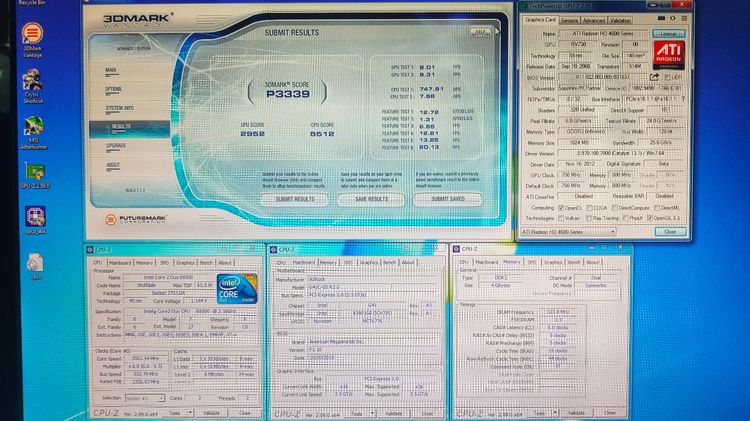Click the title bar icon of the CPU-Z Memory window

456,249
